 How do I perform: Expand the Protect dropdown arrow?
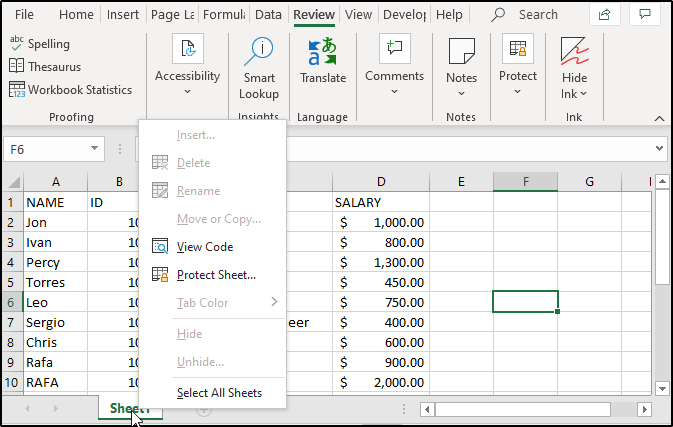tap(518, 91)
